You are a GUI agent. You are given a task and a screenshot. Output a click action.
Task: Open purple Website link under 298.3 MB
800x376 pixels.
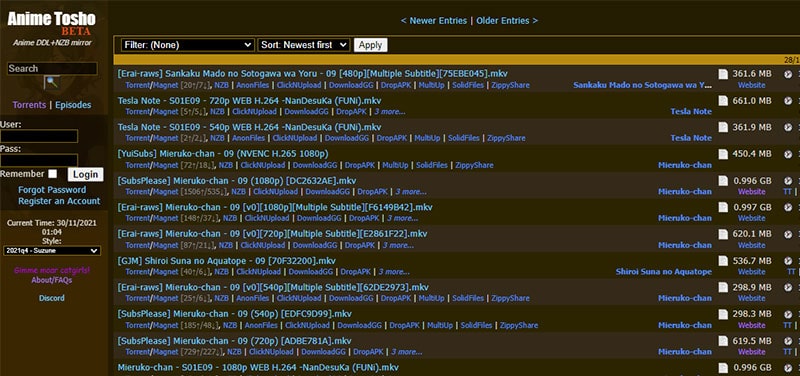click(x=752, y=325)
